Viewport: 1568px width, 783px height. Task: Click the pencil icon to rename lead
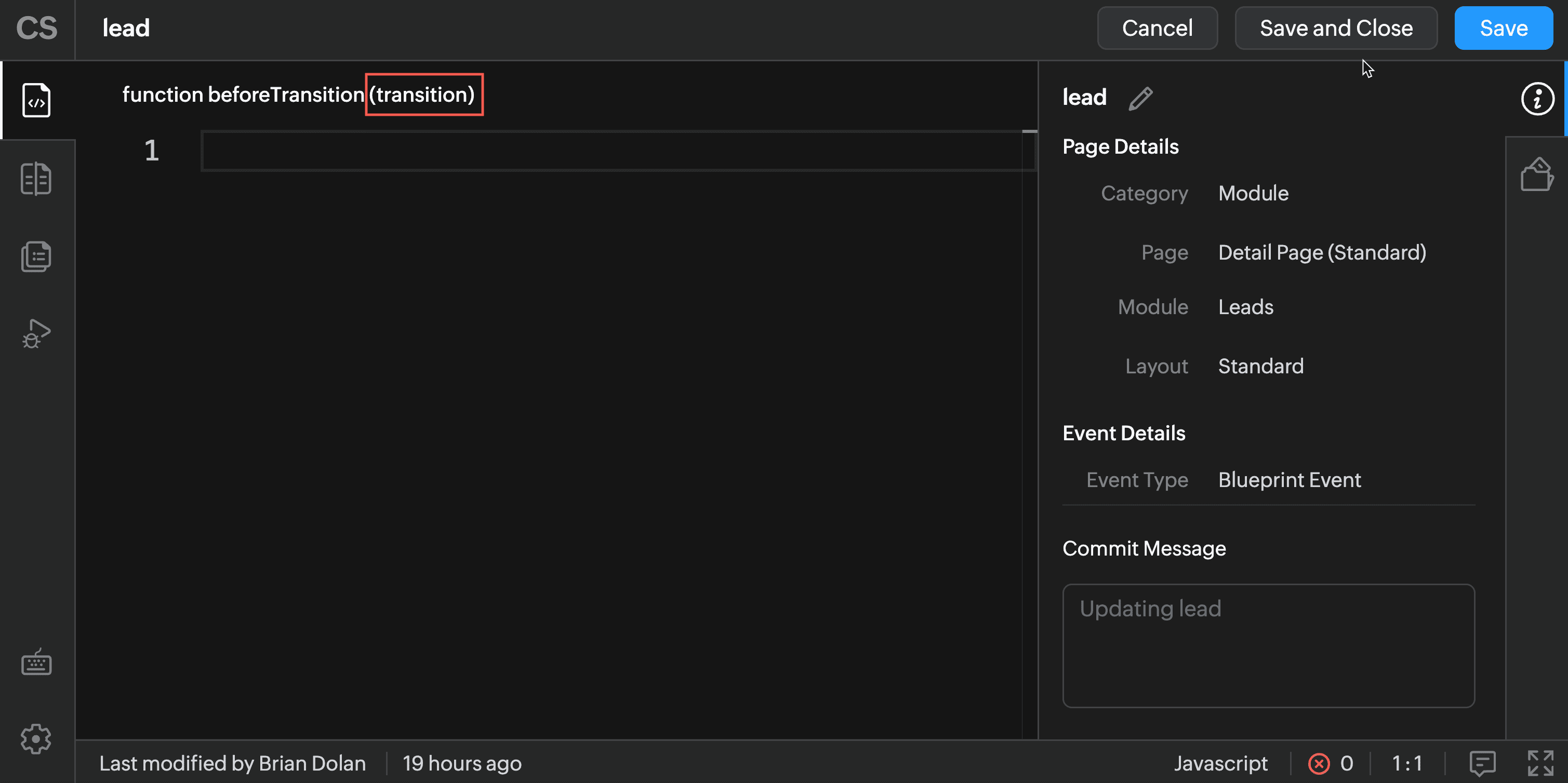(1140, 98)
